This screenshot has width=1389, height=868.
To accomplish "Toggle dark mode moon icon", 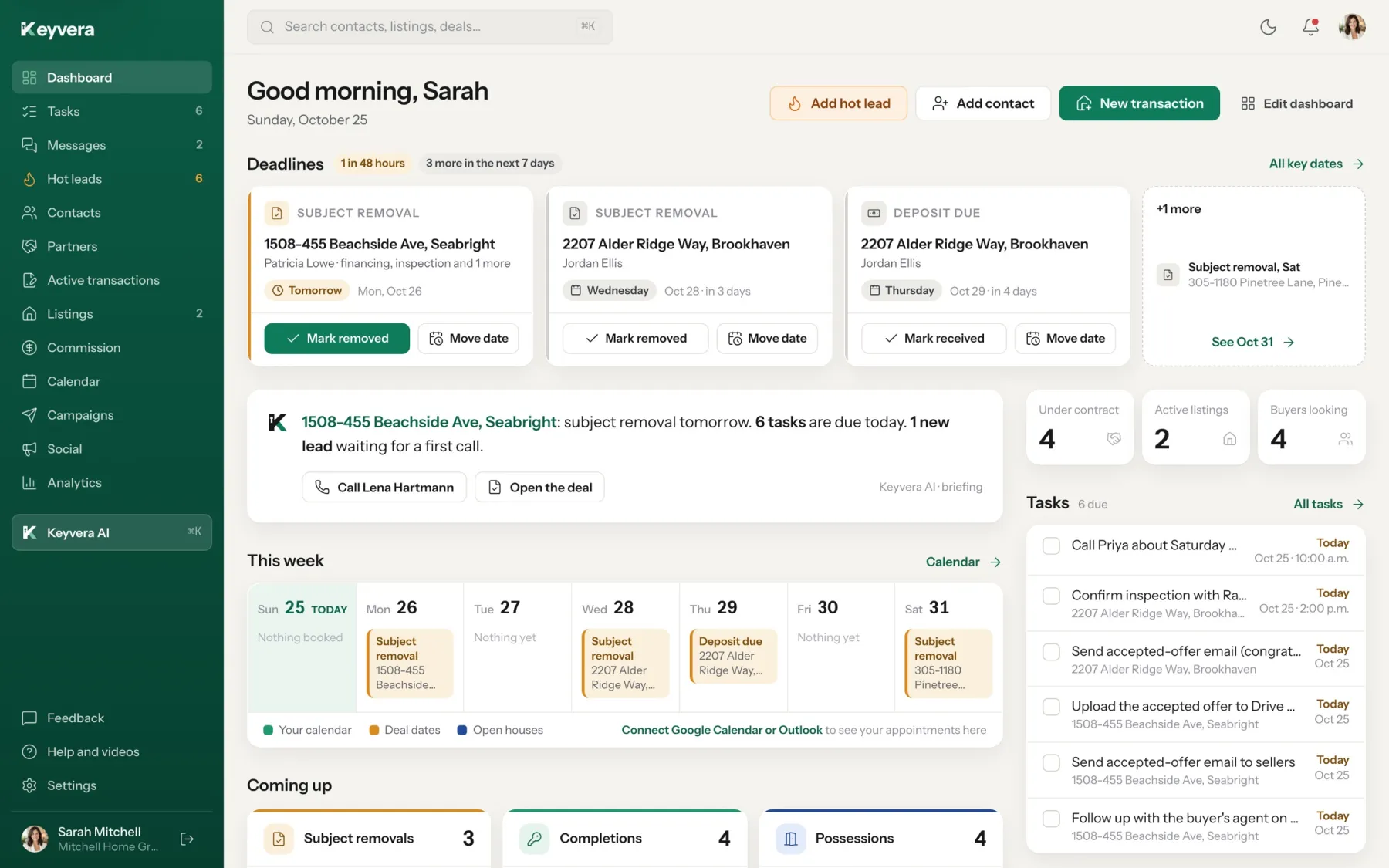I will tap(1268, 27).
